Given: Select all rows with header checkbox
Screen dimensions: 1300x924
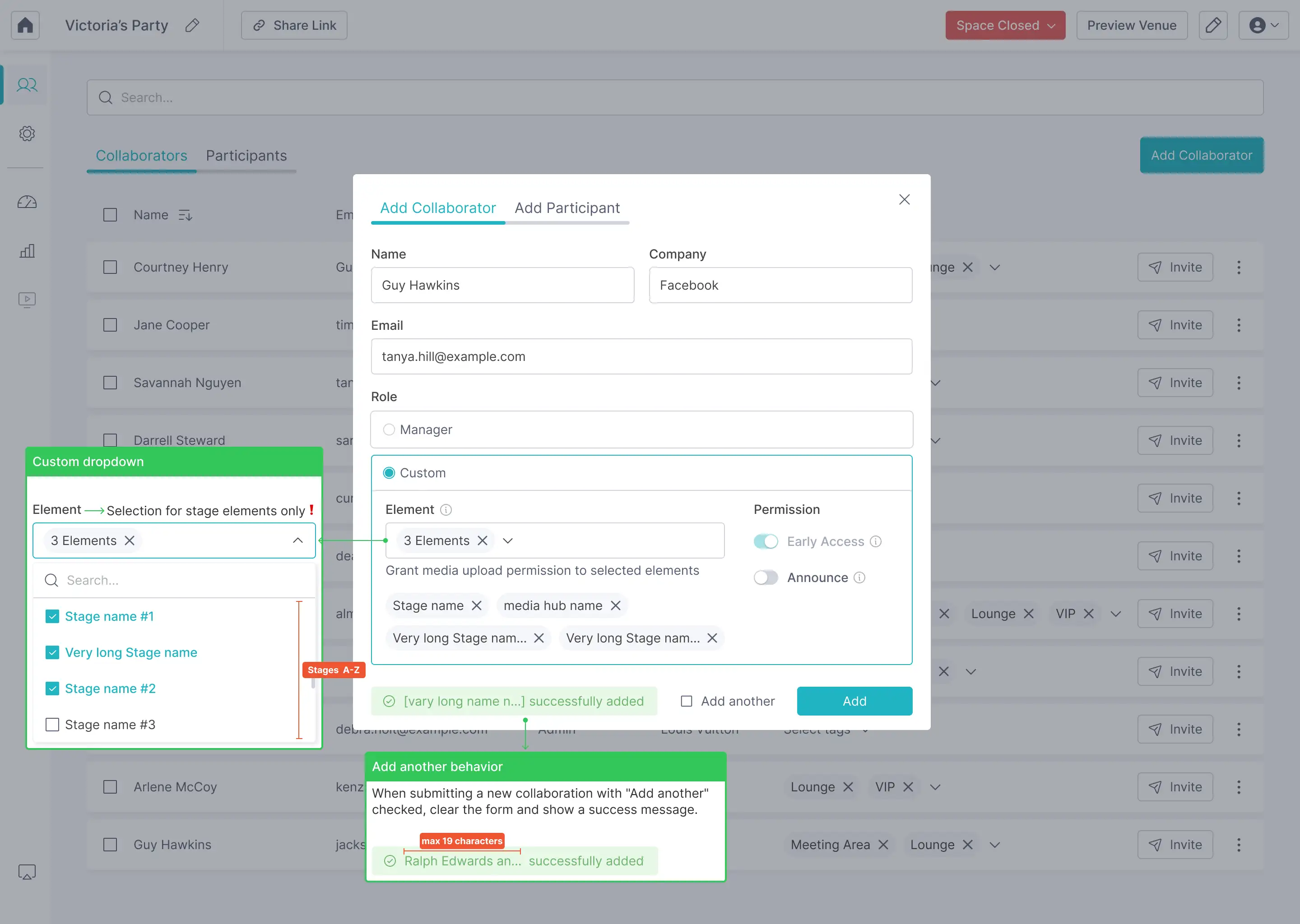Looking at the screenshot, I should 110,215.
